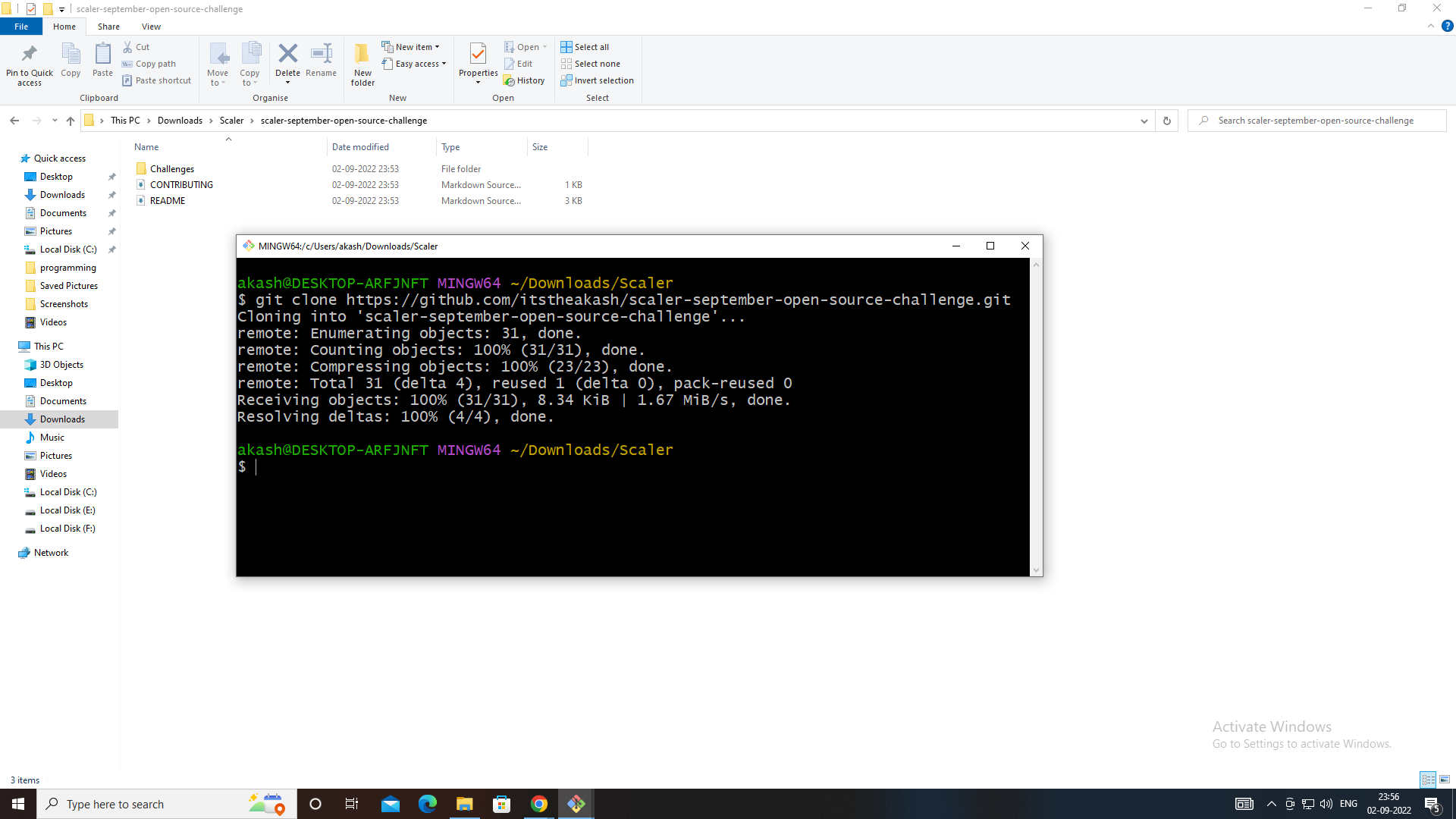
Task: Switch to details view
Action: point(1429,780)
